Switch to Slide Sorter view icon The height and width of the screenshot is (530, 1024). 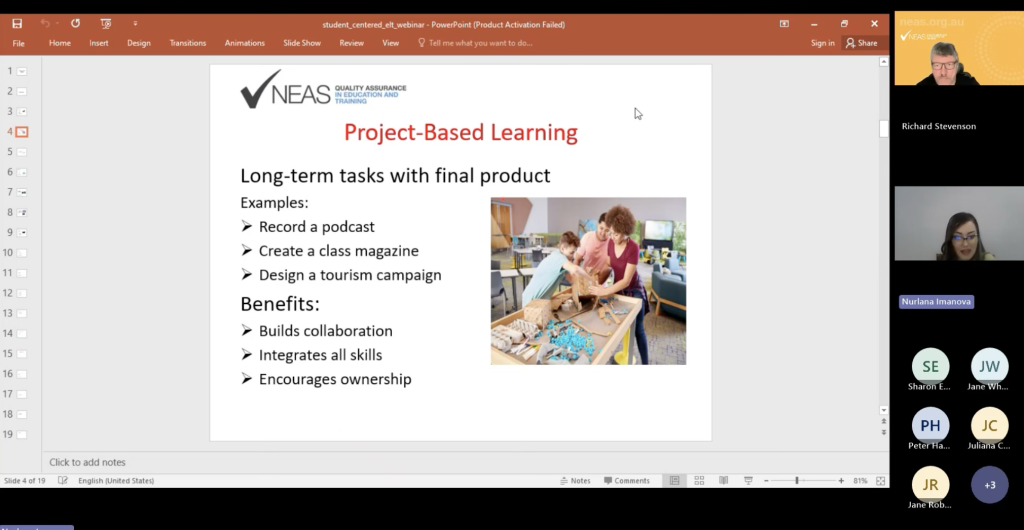[x=699, y=481]
